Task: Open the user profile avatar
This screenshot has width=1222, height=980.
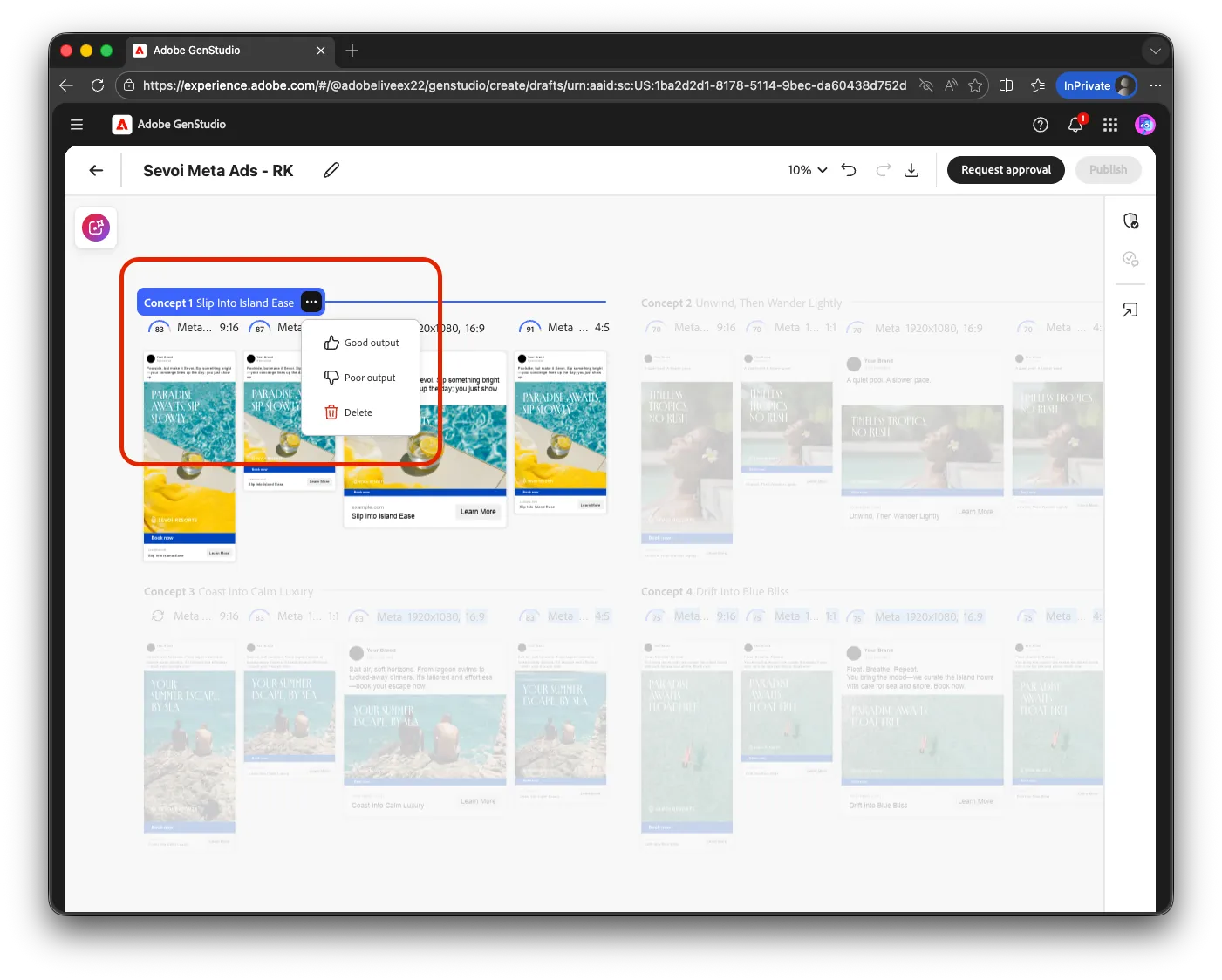Action: point(1145,125)
